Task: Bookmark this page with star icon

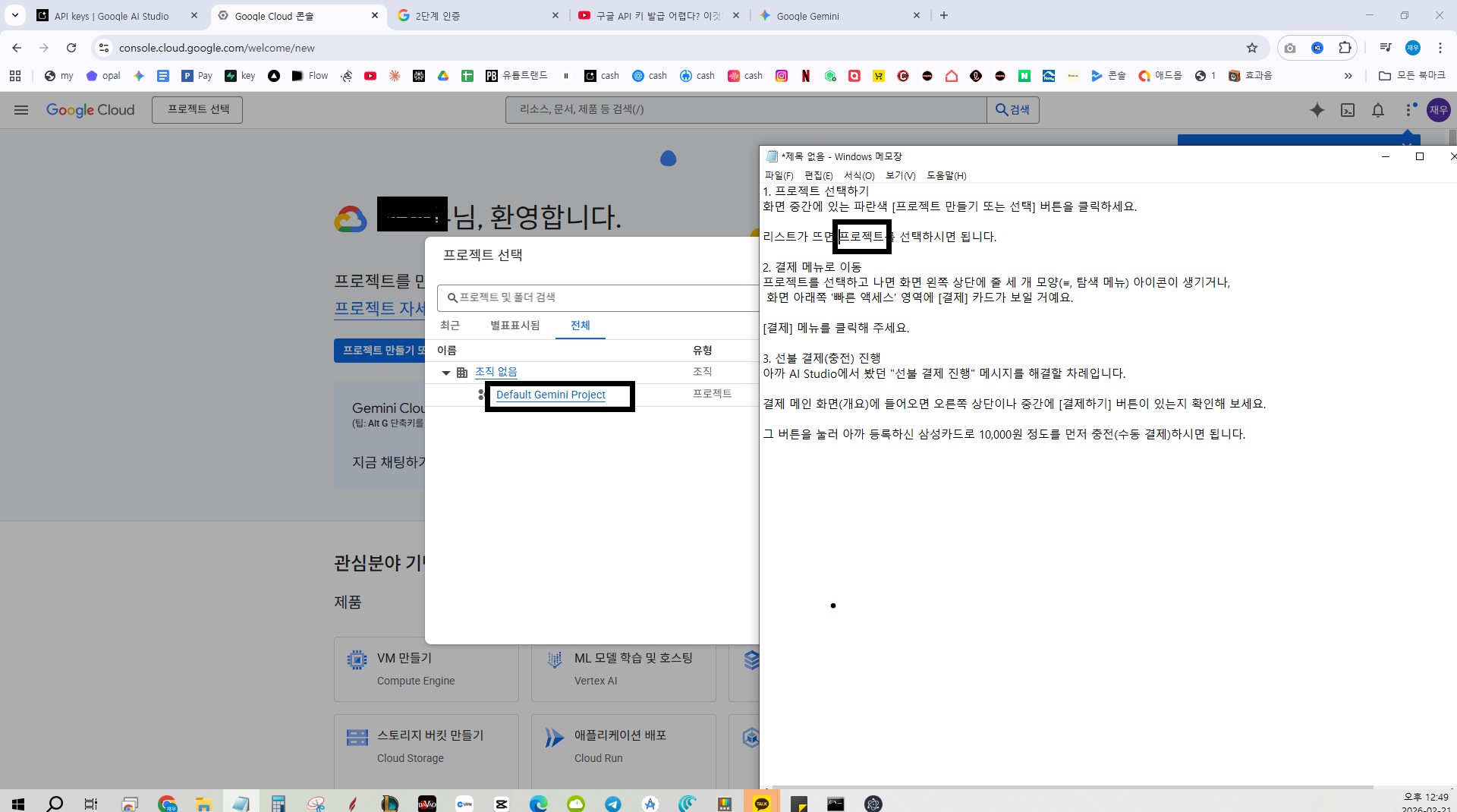Action: pyautogui.click(x=1252, y=48)
